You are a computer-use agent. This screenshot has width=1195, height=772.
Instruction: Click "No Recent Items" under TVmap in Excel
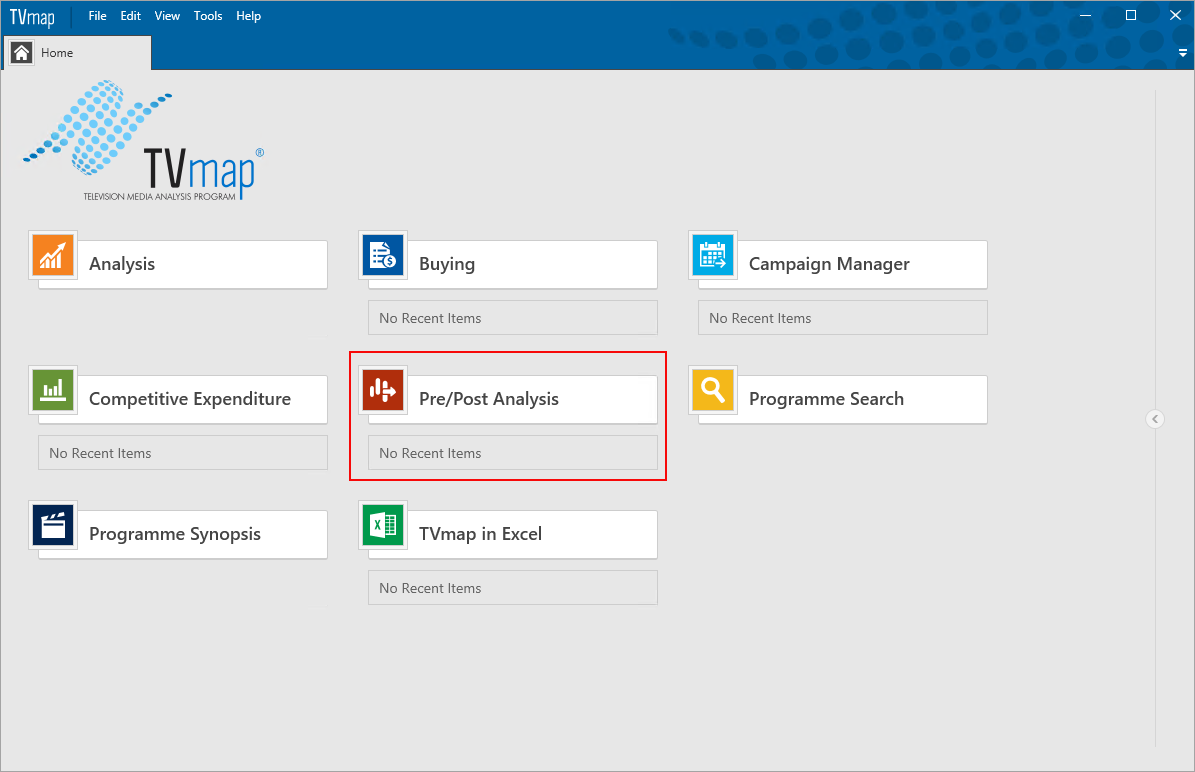coord(513,588)
